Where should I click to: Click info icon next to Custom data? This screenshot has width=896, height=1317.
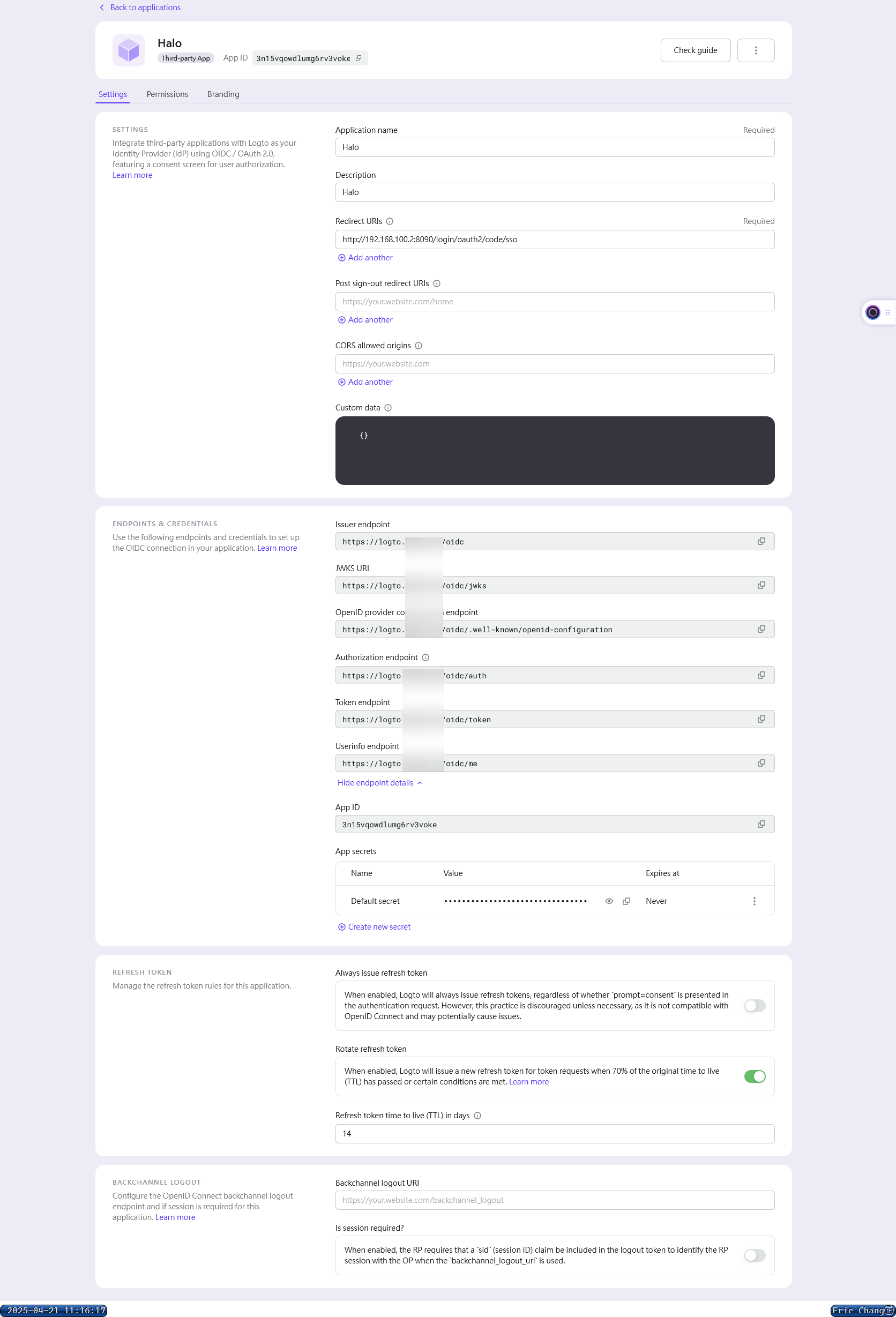(387, 408)
